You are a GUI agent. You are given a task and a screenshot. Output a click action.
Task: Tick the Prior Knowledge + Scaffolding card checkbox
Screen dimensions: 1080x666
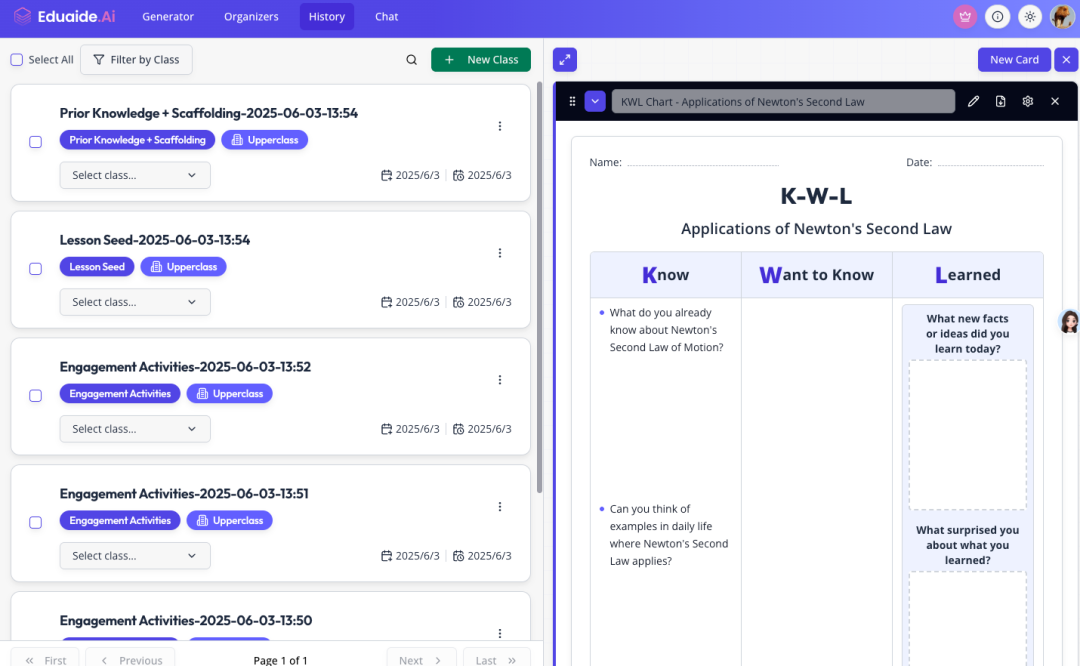35,141
